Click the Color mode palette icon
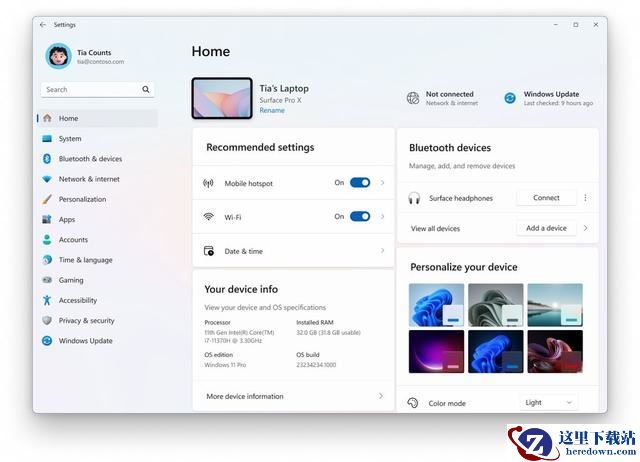The height and width of the screenshot is (462, 640). pos(413,403)
